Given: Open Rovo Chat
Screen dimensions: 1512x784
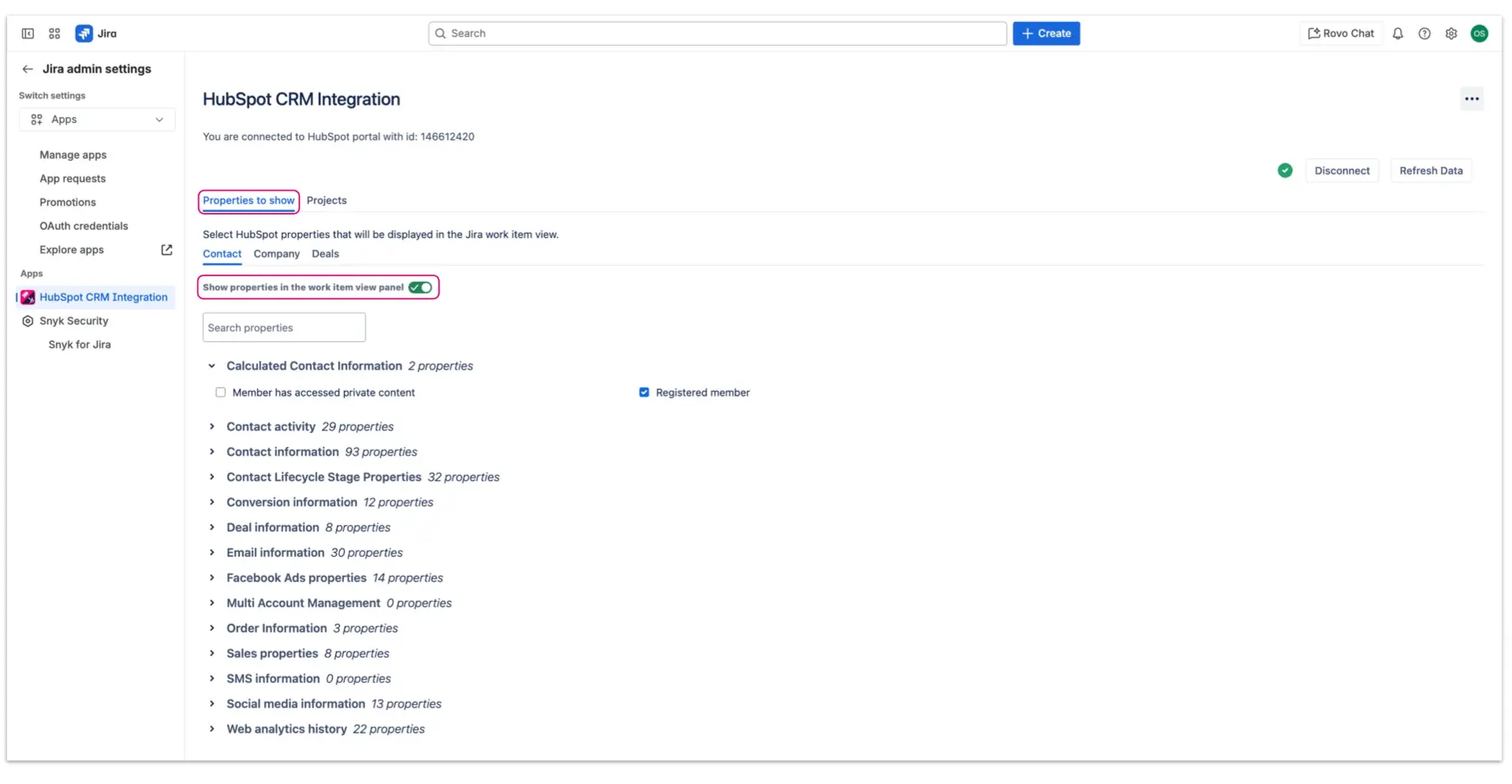Looking at the screenshot, I should click(1340, 33).
